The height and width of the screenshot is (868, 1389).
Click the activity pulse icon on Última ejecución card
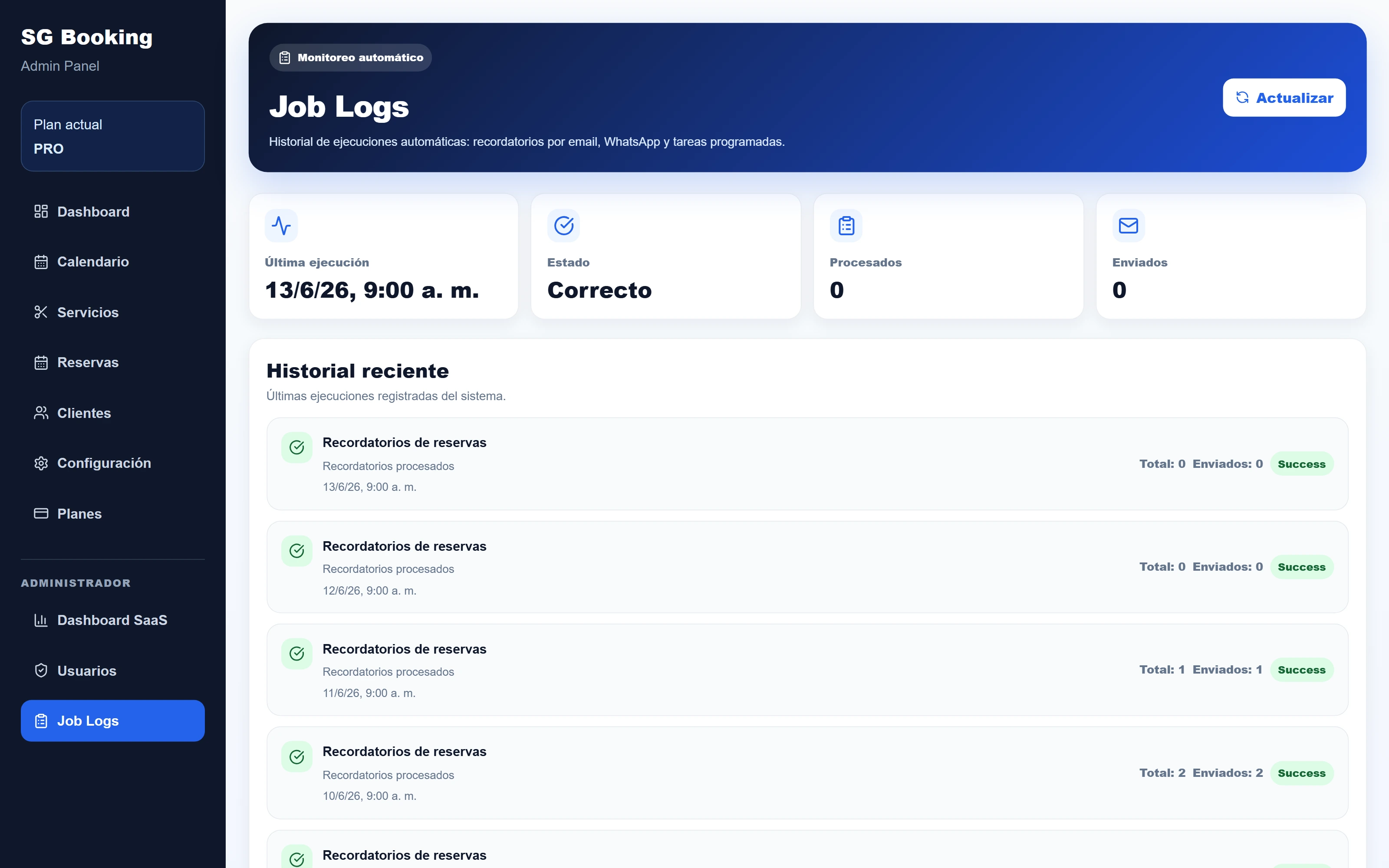click(281, 226)
